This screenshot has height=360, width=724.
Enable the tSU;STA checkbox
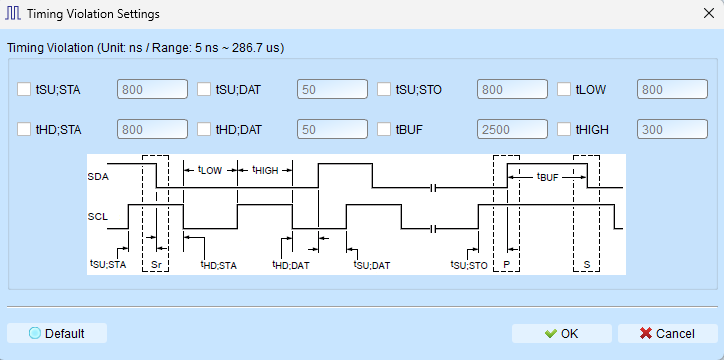coord(24,89)
